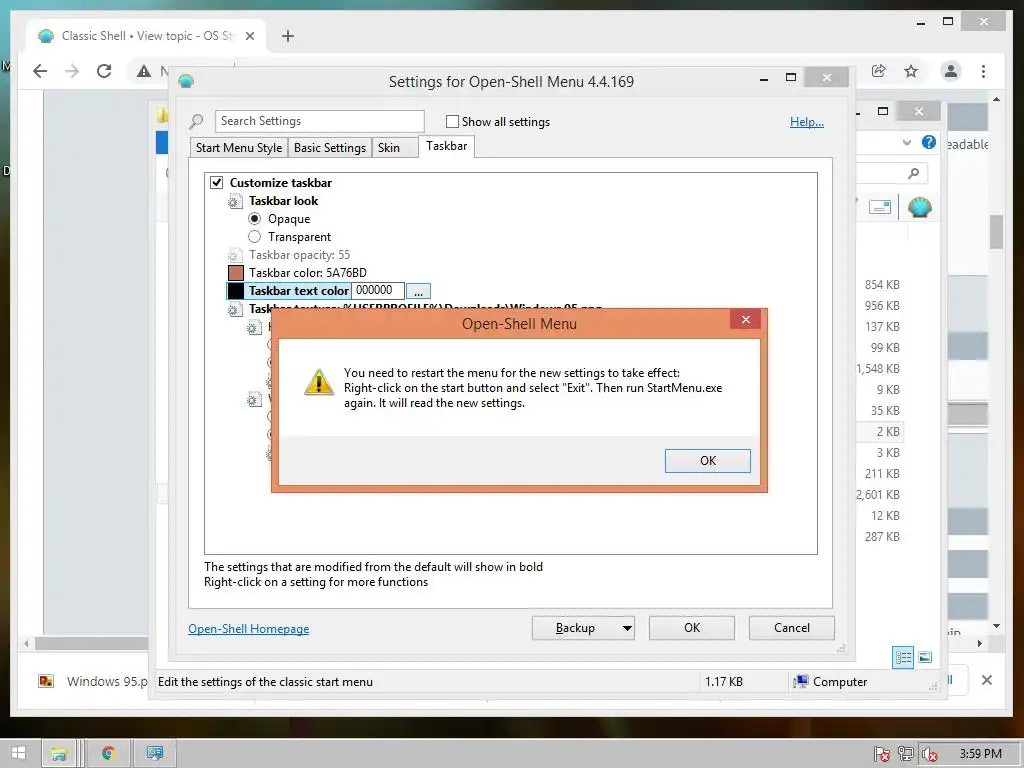Screen dimensions: 1024x768
Task: Open the Action Center flag tray icon
Action: tap(882, 754)
